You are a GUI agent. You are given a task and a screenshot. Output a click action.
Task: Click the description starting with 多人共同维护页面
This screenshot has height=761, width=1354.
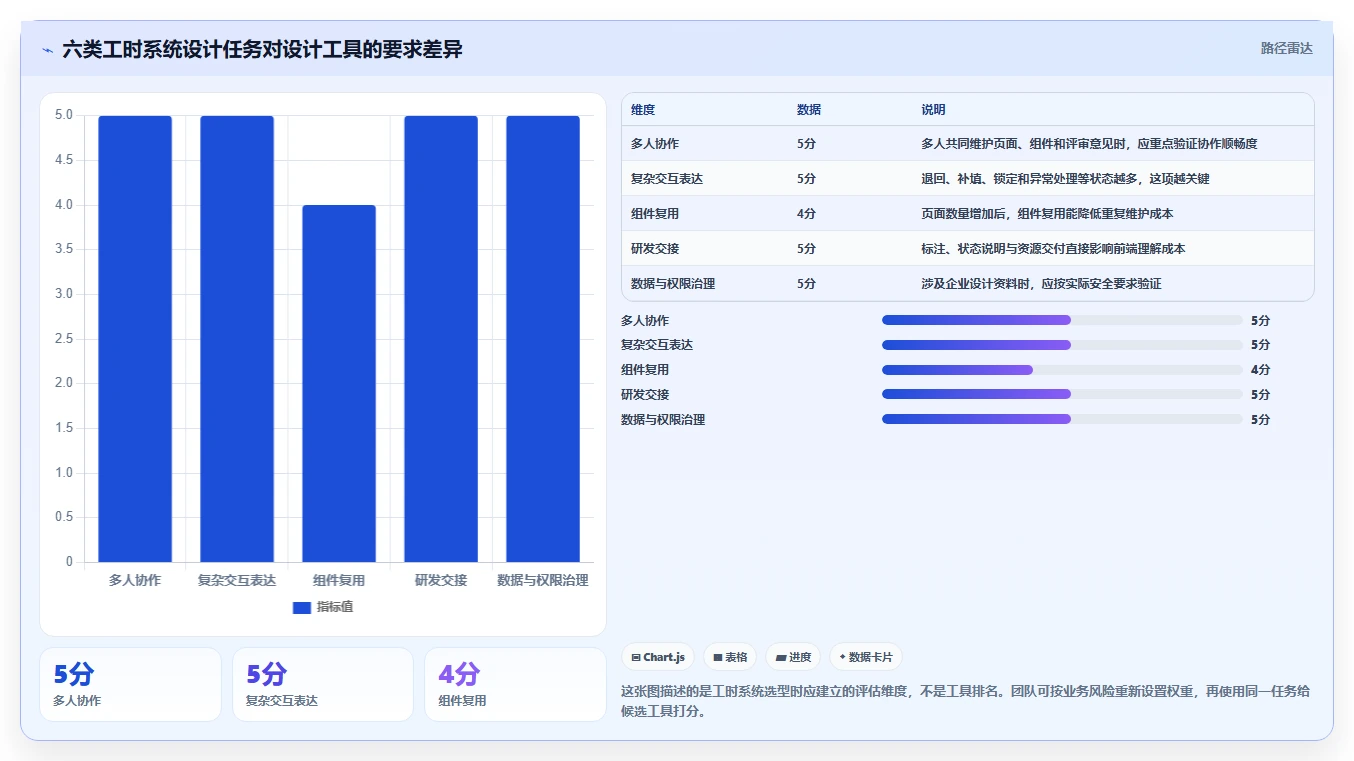coord(1089,144)
